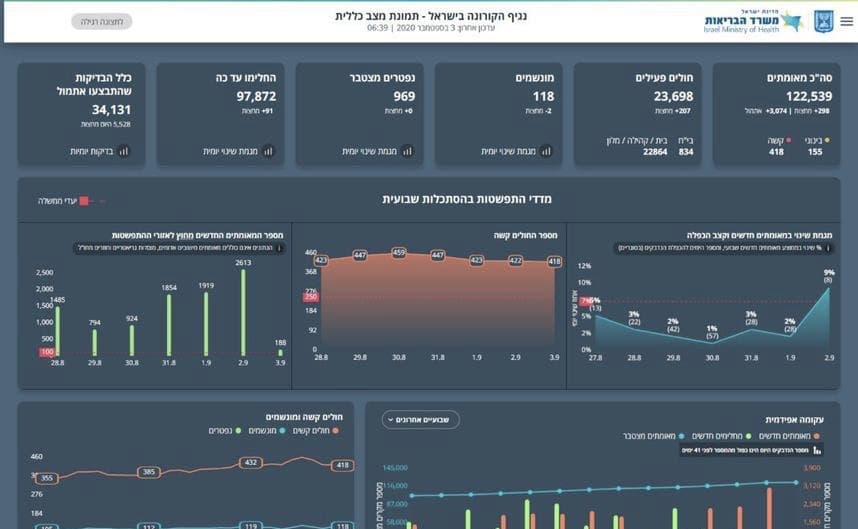The image size is (858, 529).
Task: Click the 2613 bar in new confirmed chart
Action: (x=244, y=313)
